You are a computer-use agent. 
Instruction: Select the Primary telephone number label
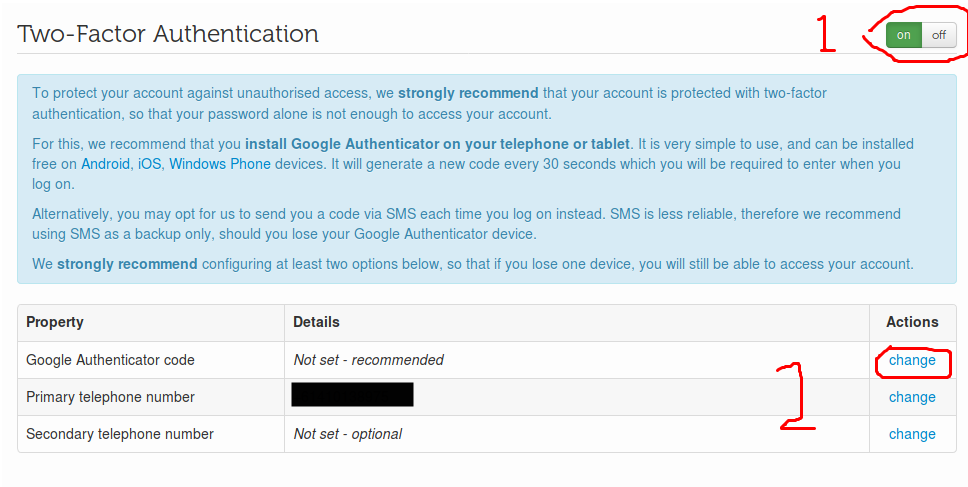[x=110, y=397]
